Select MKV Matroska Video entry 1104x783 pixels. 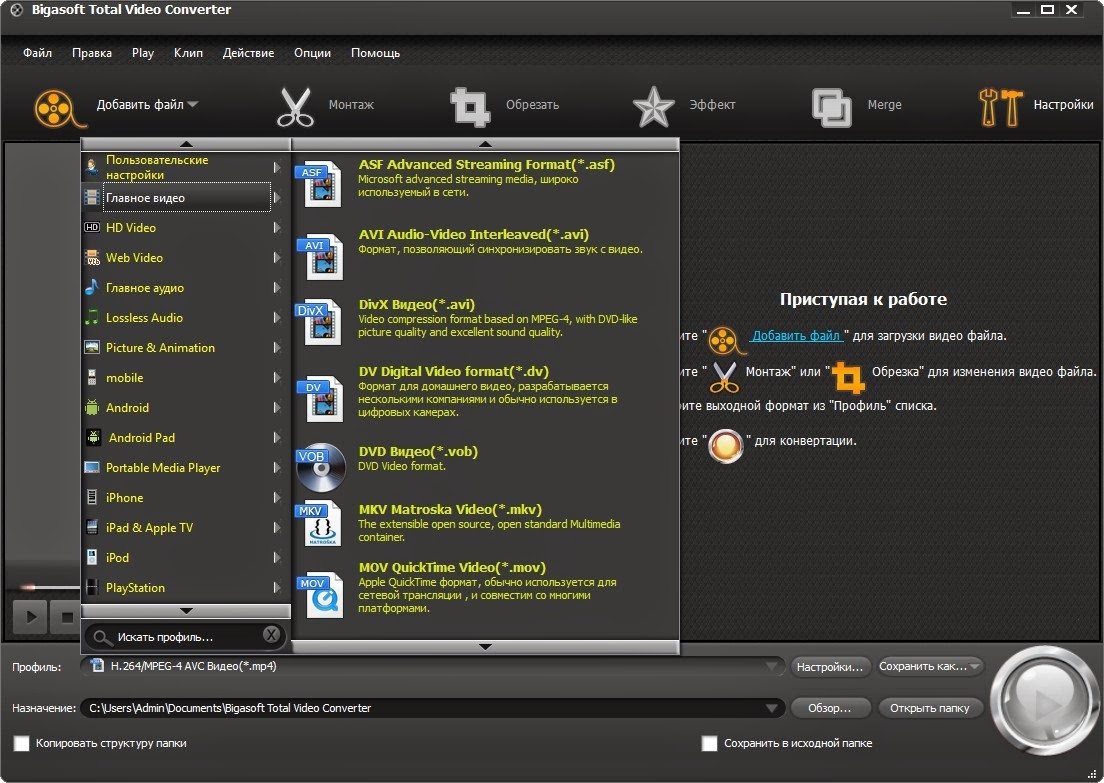485,523
